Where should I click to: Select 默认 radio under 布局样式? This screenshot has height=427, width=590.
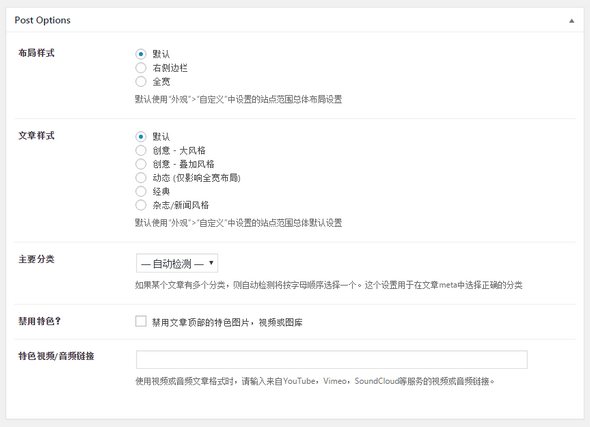[x=141, y=54]
